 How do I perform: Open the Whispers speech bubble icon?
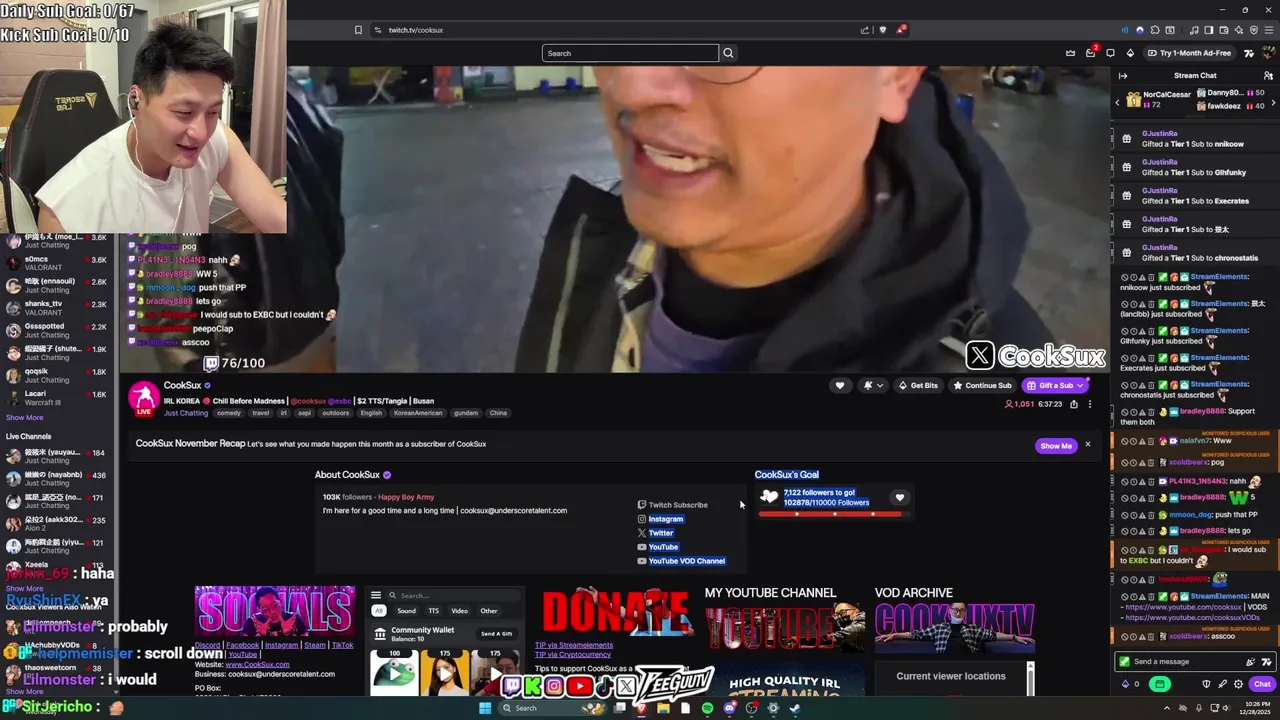1110,53
